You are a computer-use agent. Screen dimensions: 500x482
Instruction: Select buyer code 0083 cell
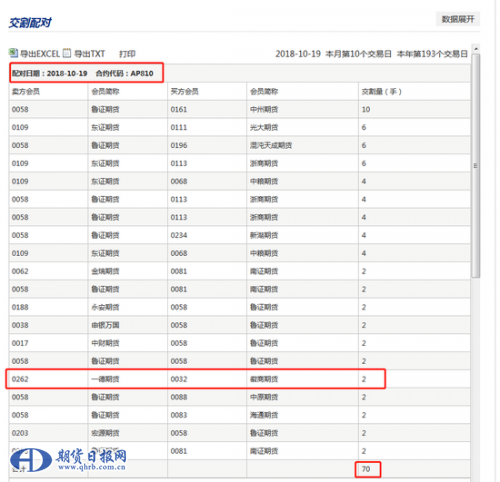(x=207, y=415)
